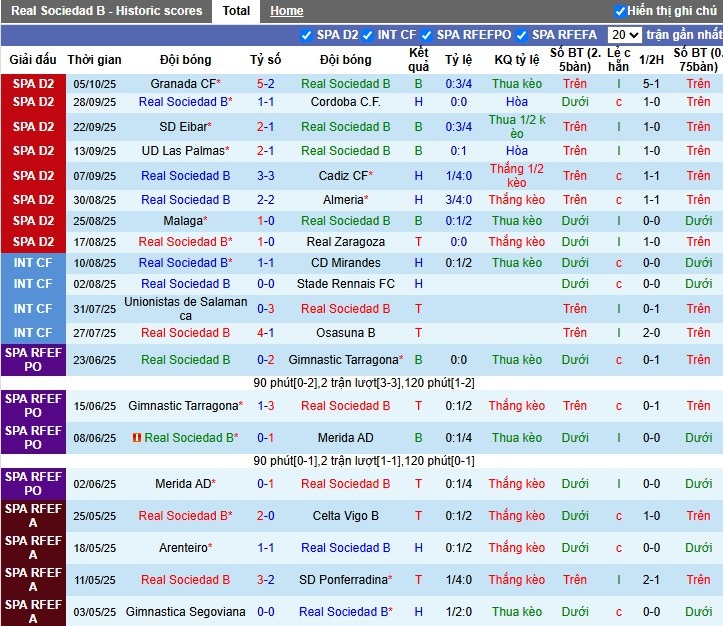Click the Gimnastica Segoviana team link
Image resolution: width=723 pixels, height=626 pixels.
click(185, 612)
